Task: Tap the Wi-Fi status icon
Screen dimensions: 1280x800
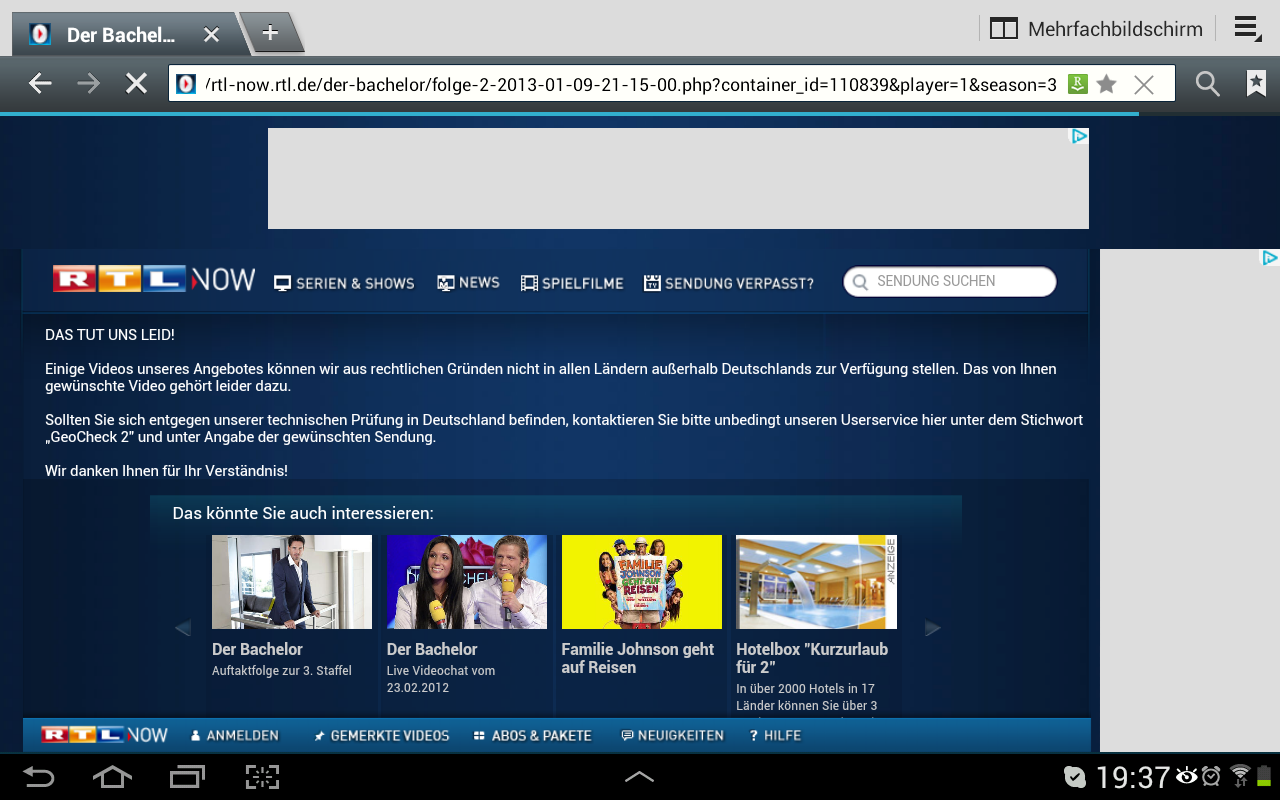Action: coord(1240,776)
